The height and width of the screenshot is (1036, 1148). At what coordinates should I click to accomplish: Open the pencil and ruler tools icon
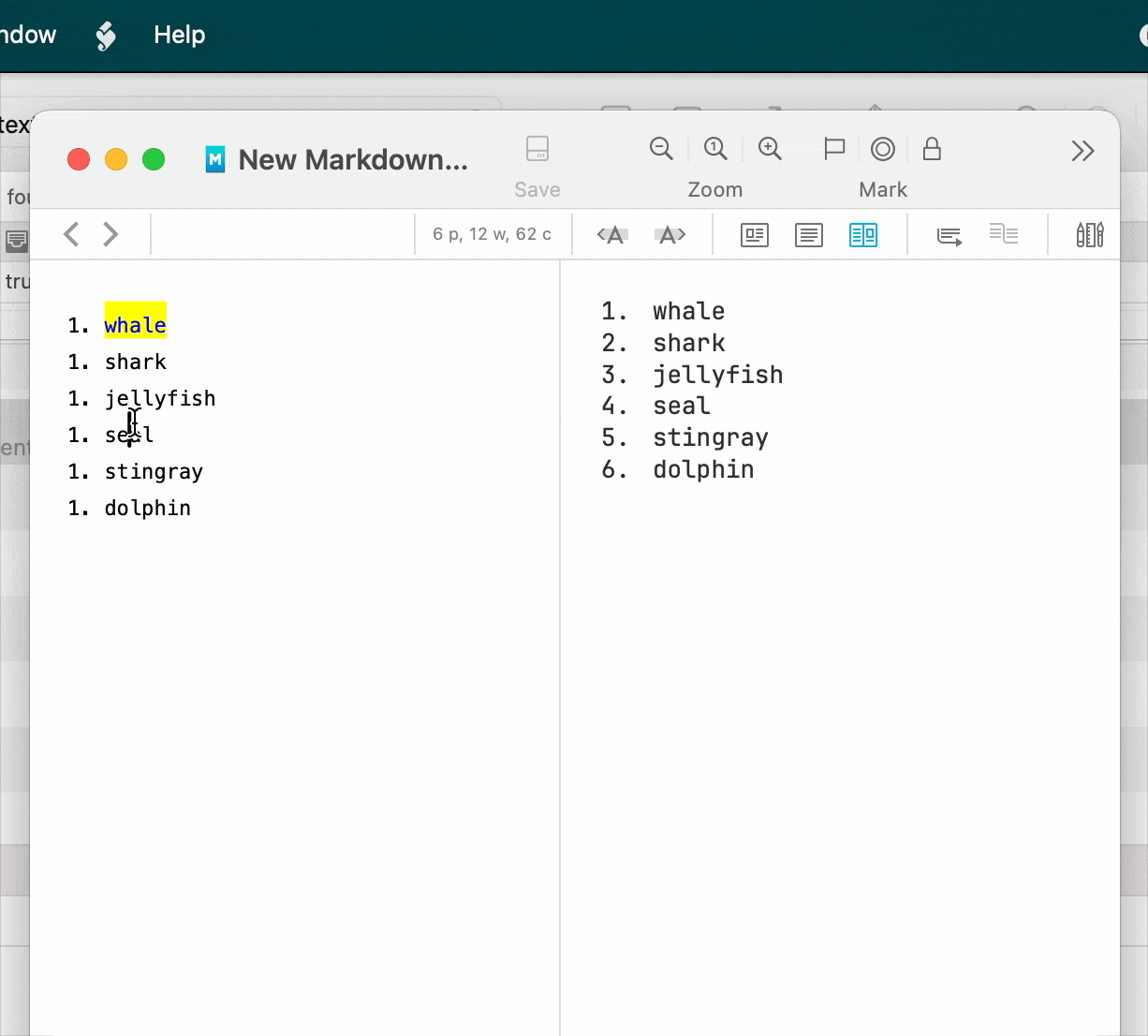click(x=1089, y=235)
